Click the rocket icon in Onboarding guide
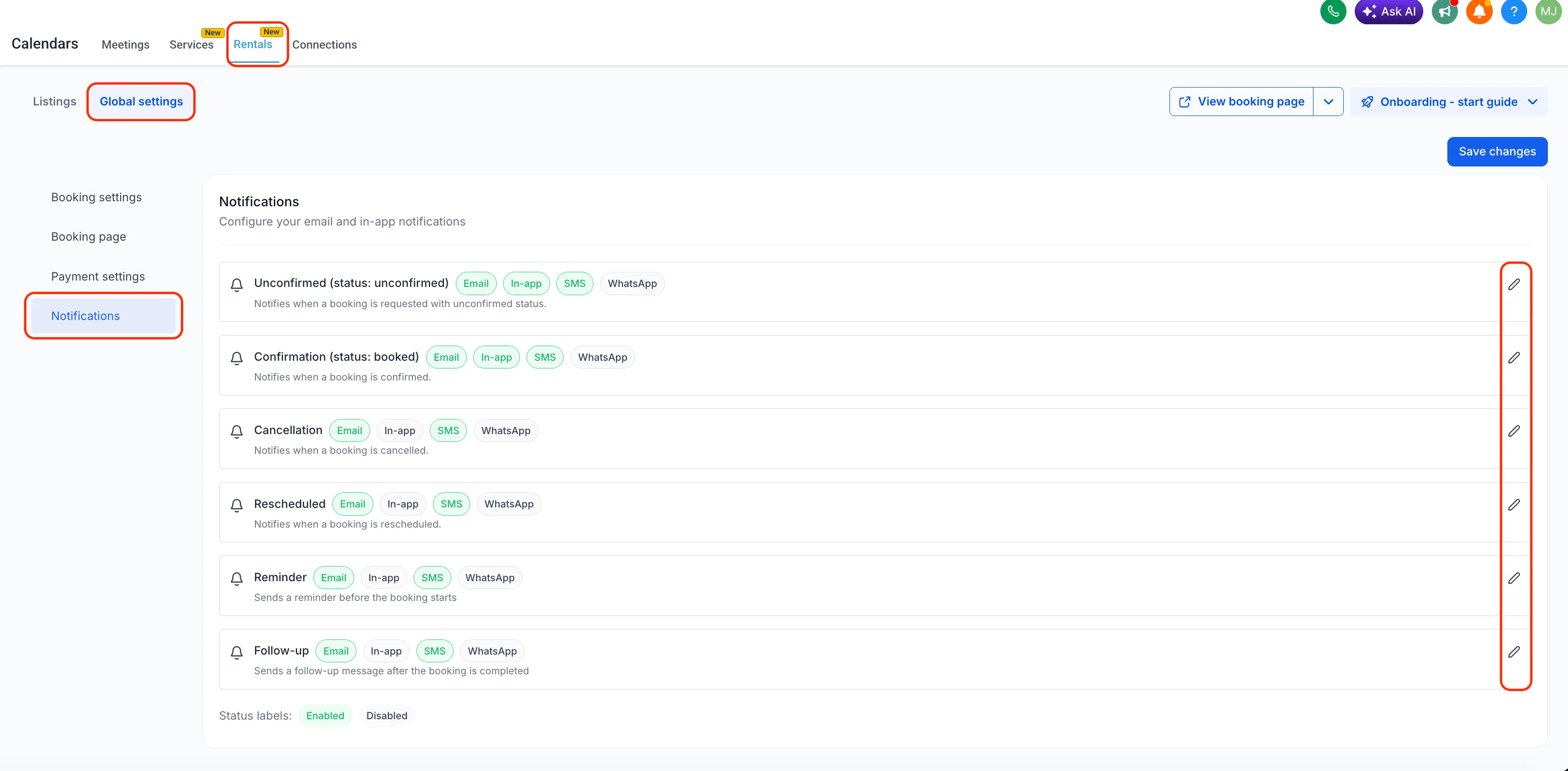The width and height of the screenshot is (1568, 771). [1367, 102]
